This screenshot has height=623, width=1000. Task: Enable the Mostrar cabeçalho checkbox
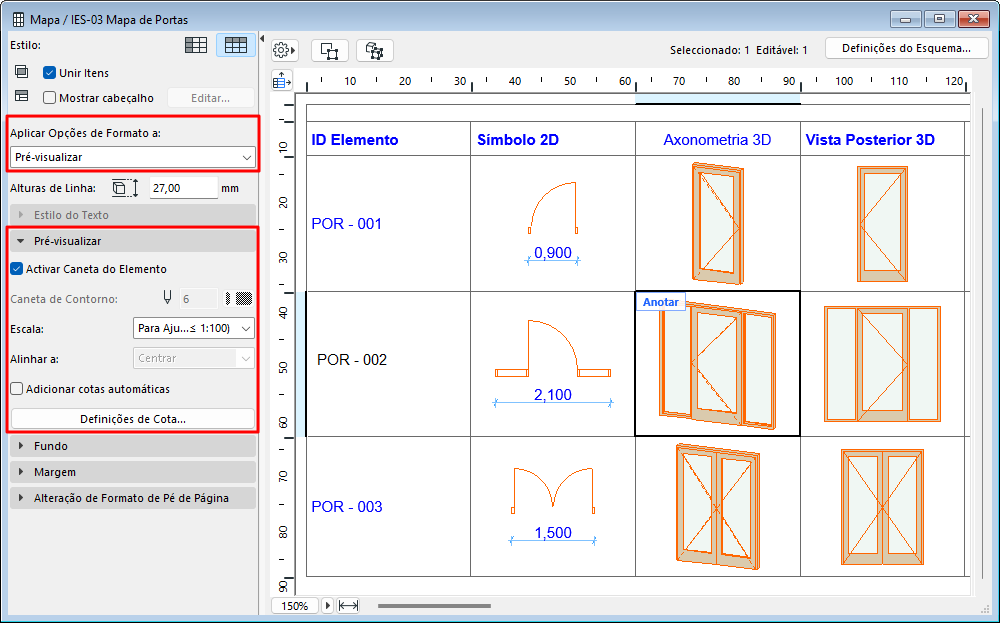[x=49, y=98]
